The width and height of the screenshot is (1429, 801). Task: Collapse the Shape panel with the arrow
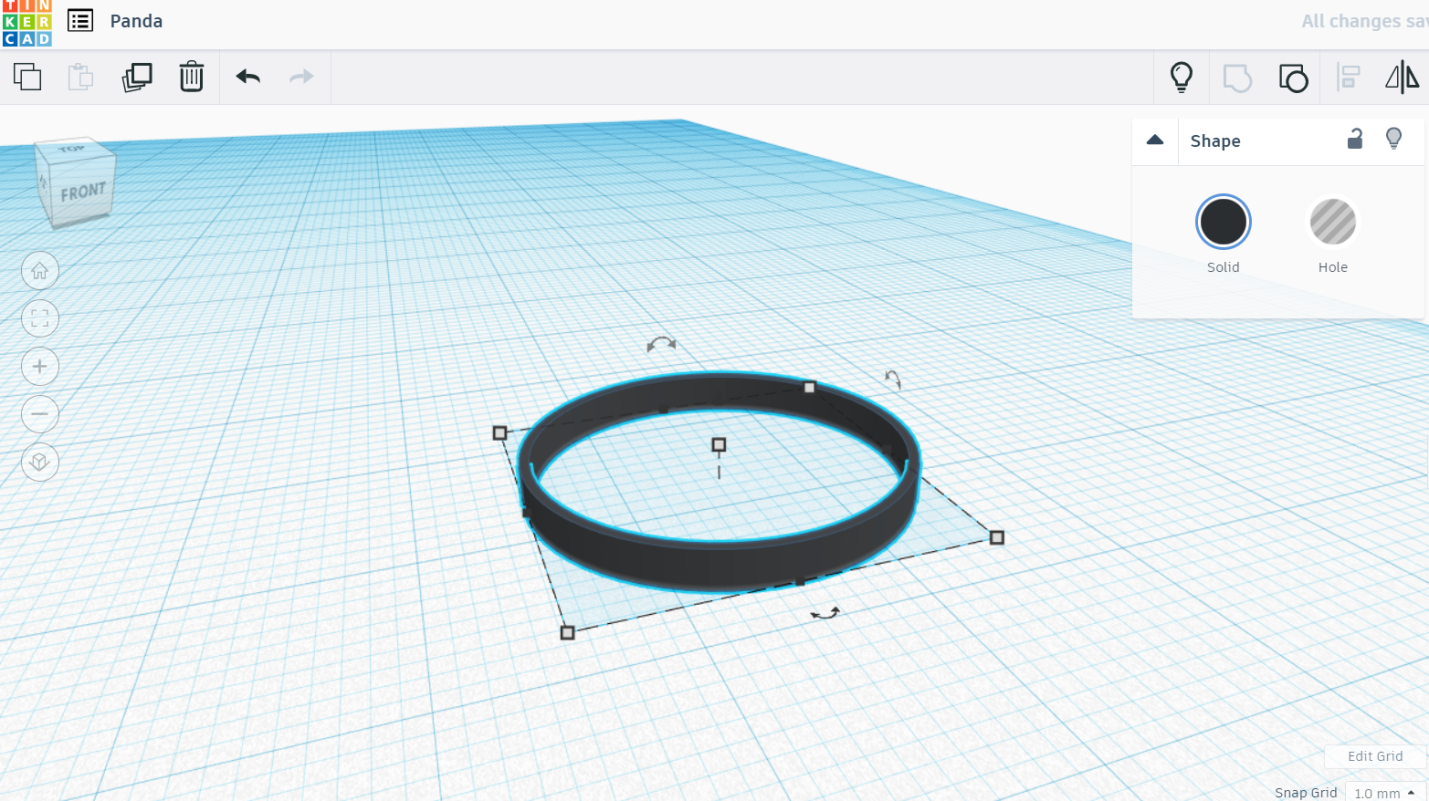(x=1155, y=140)
